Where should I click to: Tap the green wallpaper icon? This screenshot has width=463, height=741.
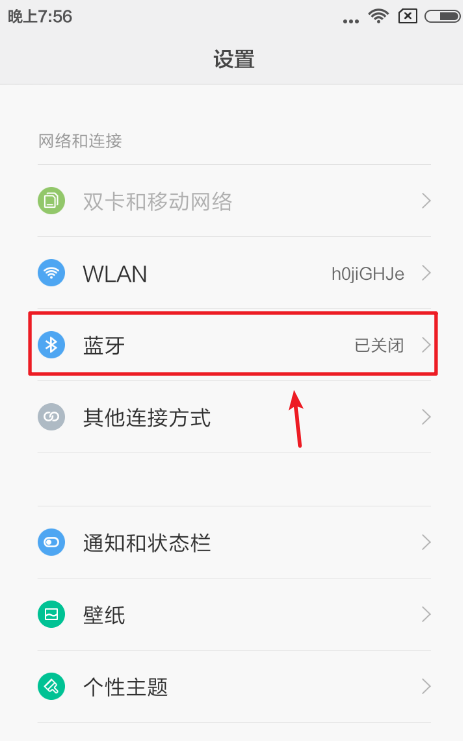(51, 614)
